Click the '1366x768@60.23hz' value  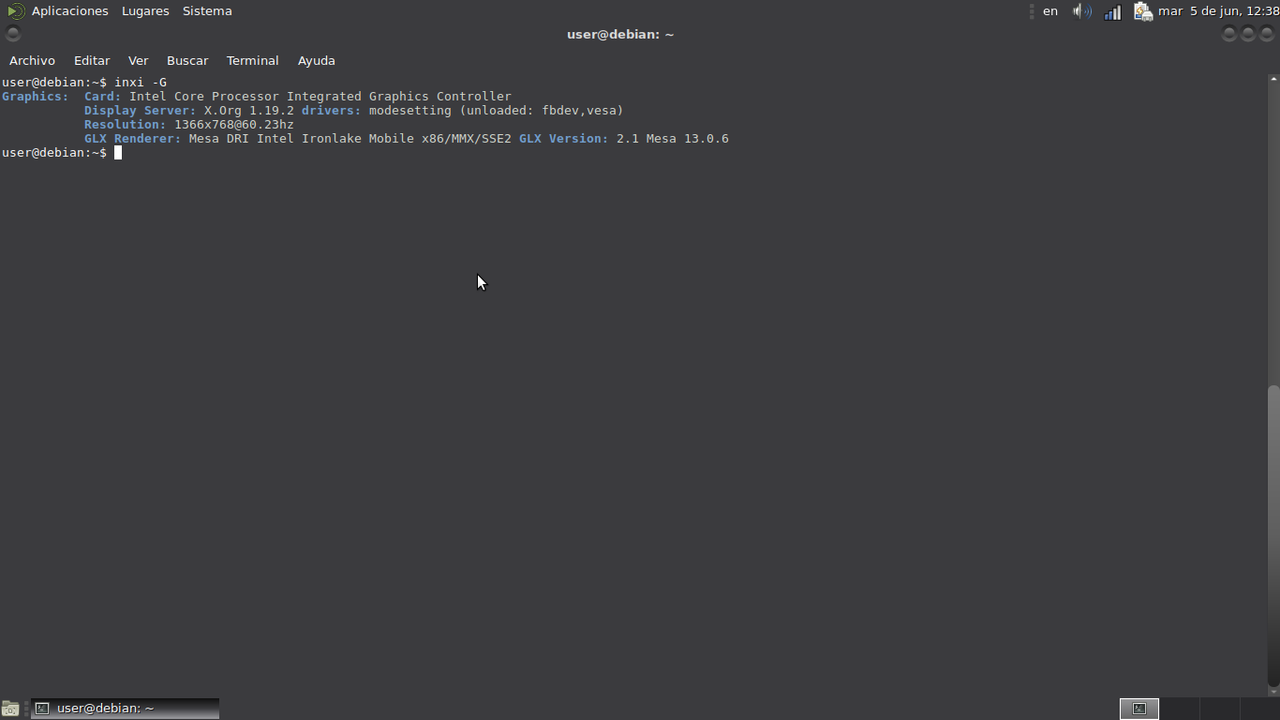[234, 125]
